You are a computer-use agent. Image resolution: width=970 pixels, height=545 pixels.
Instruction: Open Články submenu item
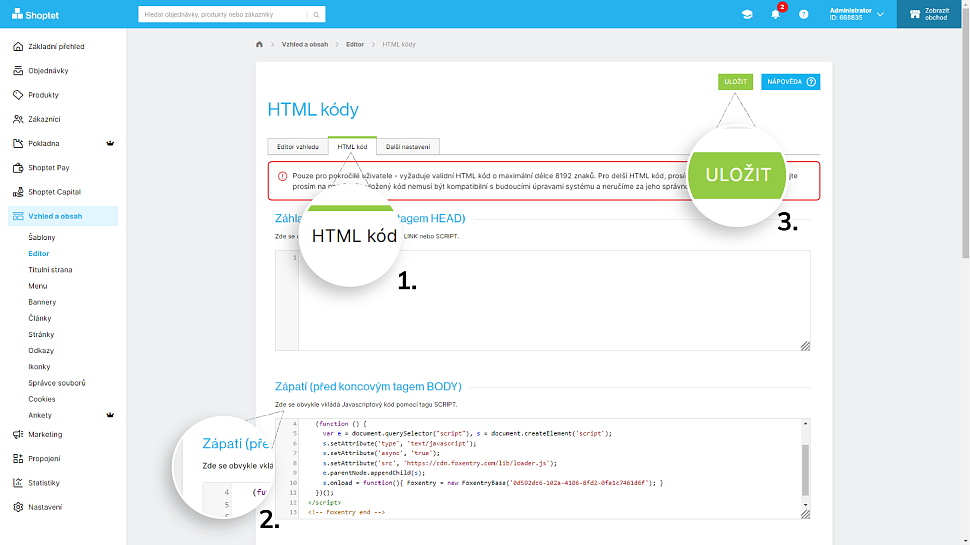click(x=40, y=318)
